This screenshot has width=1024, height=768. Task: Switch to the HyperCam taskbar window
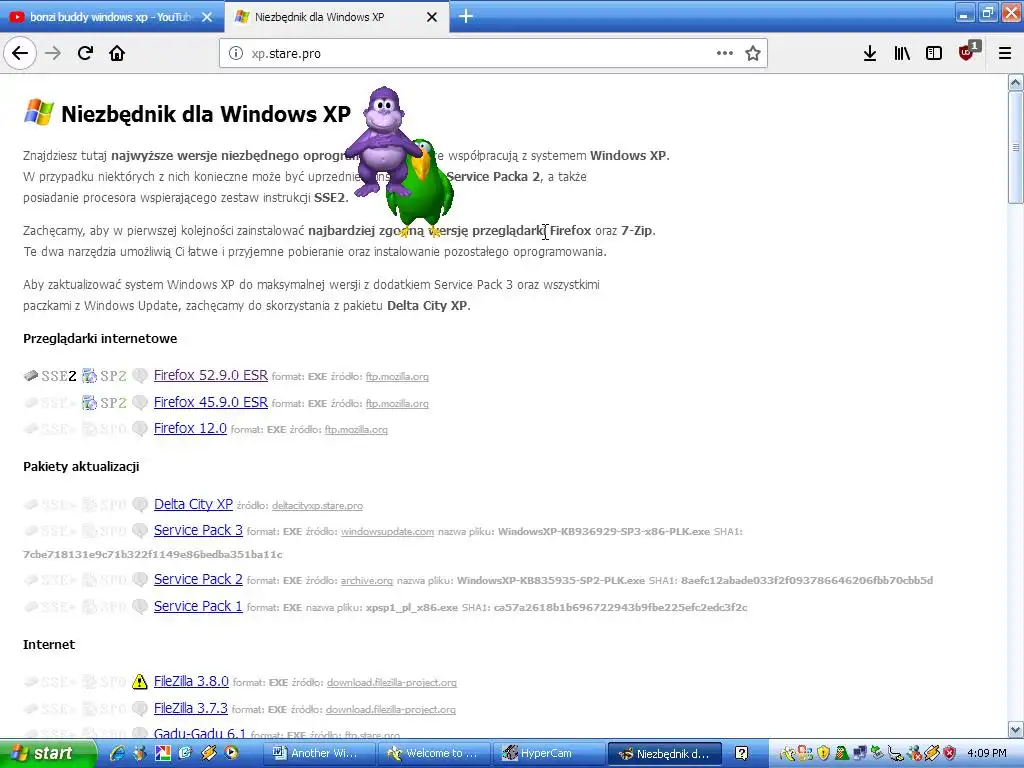point(547,754)
